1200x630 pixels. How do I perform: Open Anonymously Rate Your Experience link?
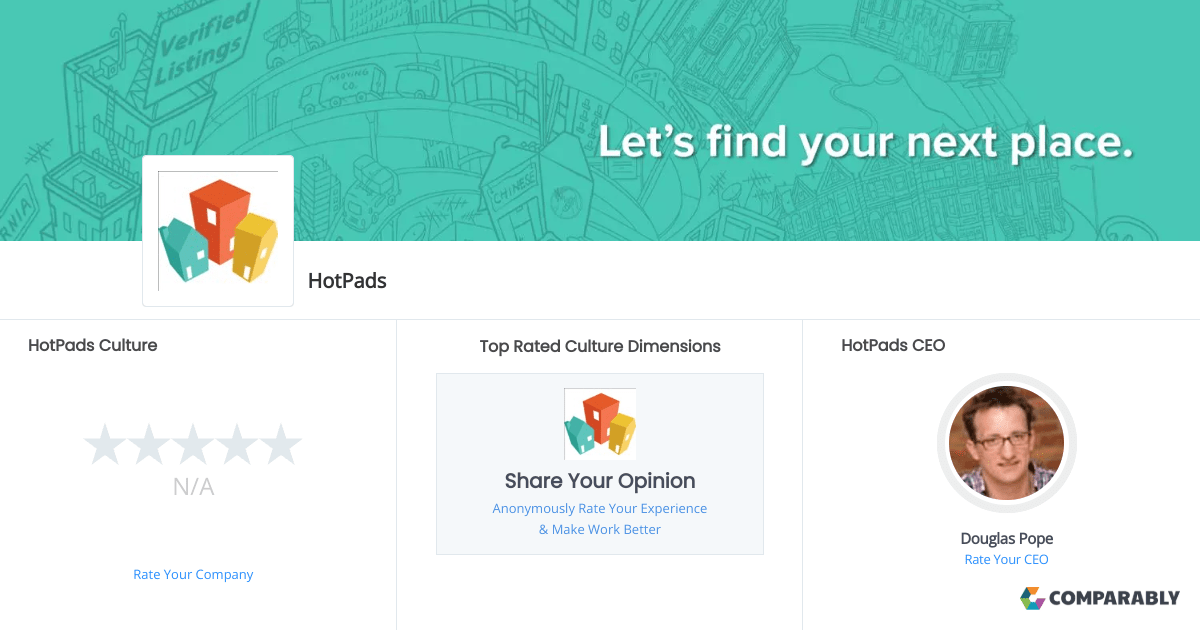point(599,508)
